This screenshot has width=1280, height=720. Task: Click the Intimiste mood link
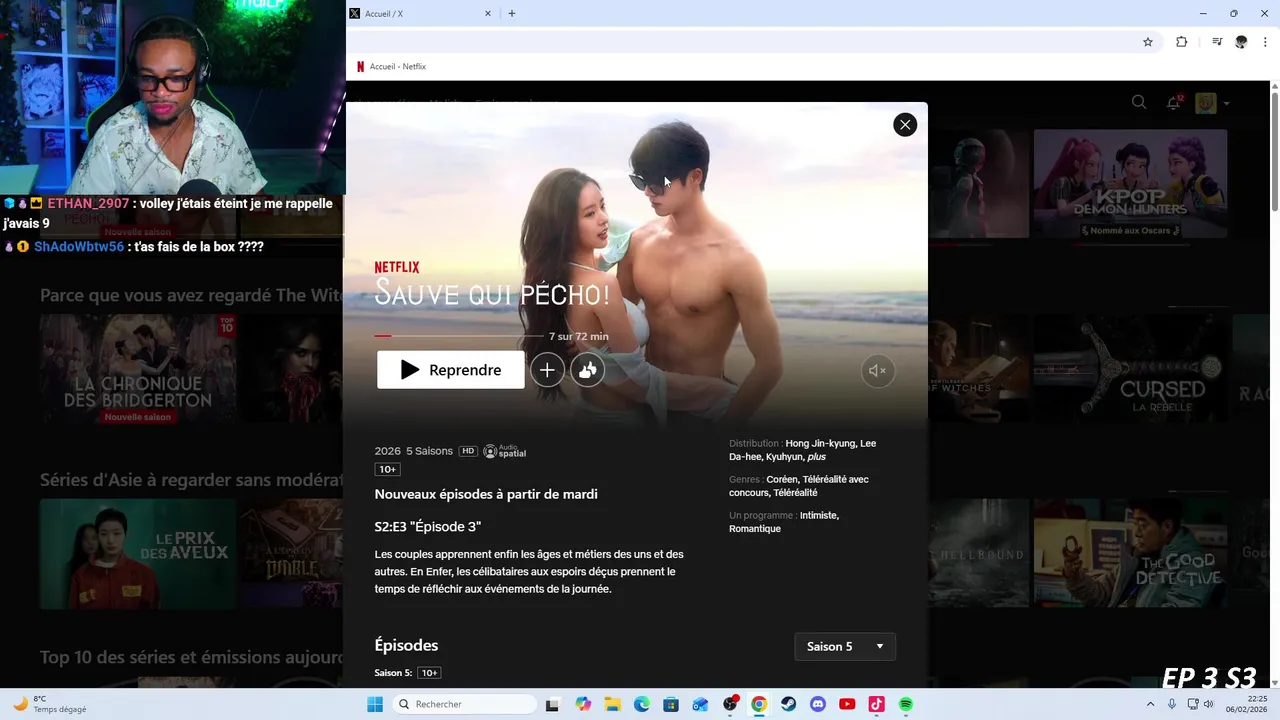click(x=819, y=515)
